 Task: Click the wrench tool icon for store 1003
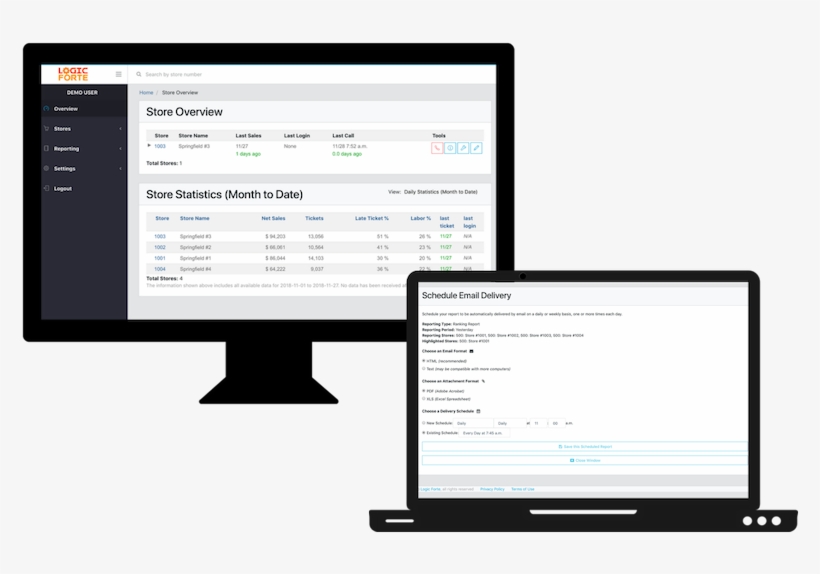click(x=463, y=148)
